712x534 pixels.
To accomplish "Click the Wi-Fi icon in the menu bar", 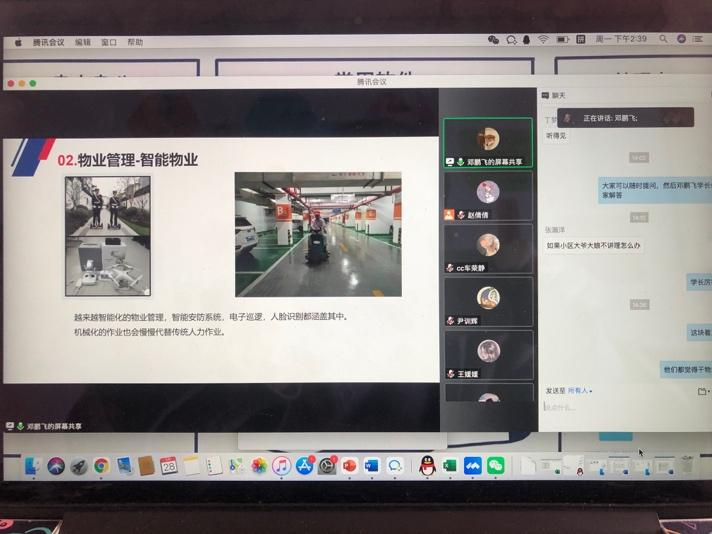I will [x=543, y=39].
